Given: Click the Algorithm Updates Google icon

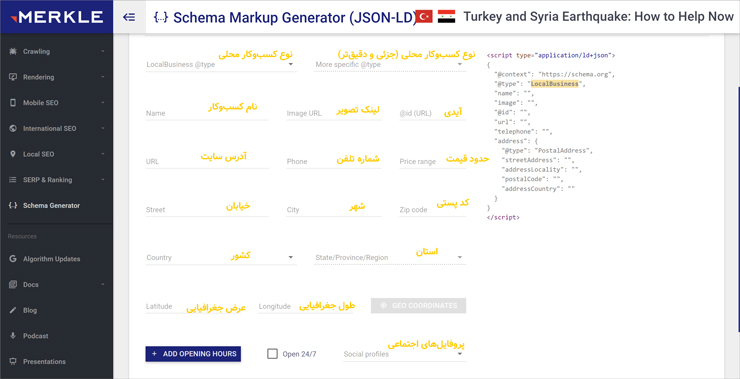Looking at the screenshot, I should [13, 259].
